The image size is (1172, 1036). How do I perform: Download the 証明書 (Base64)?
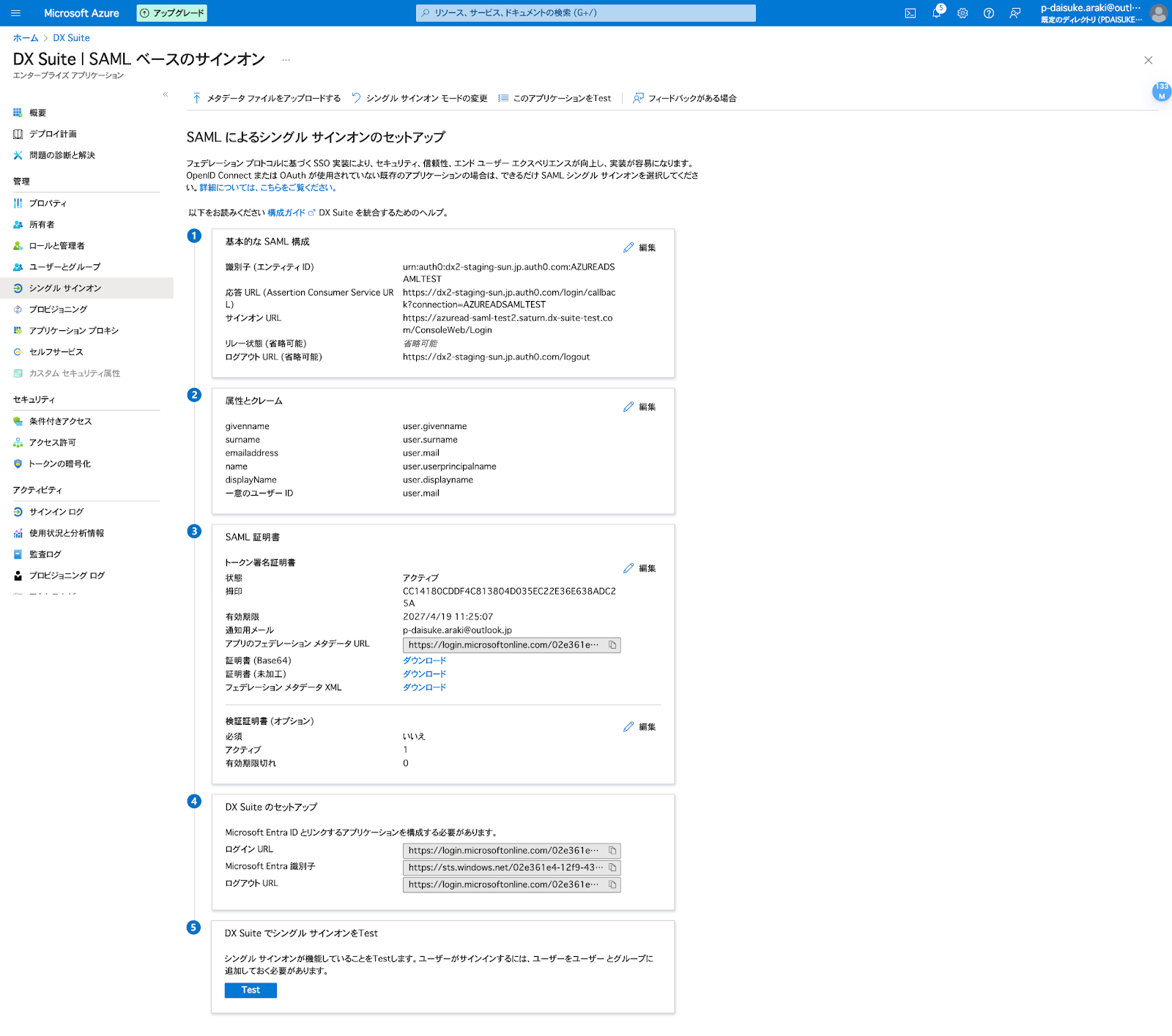click(x=424, y=661)
